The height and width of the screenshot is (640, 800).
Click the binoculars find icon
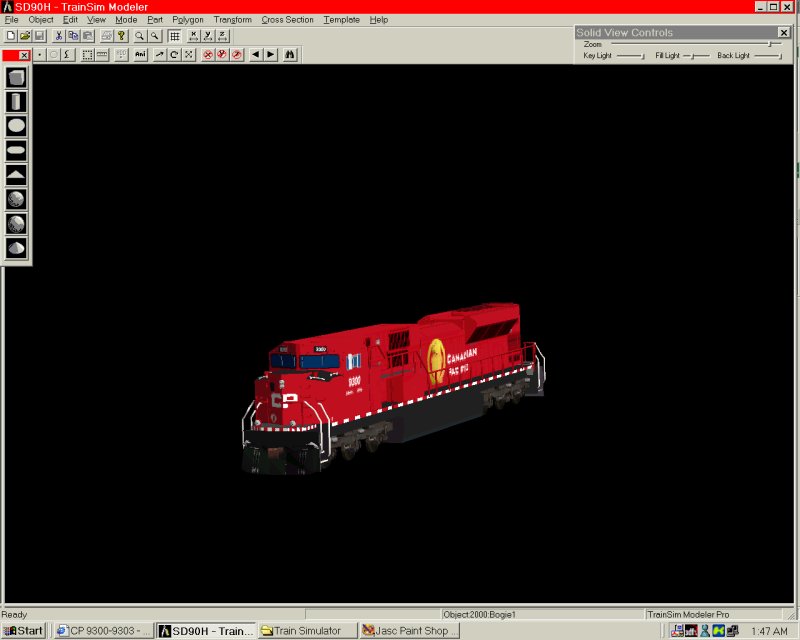290,55
